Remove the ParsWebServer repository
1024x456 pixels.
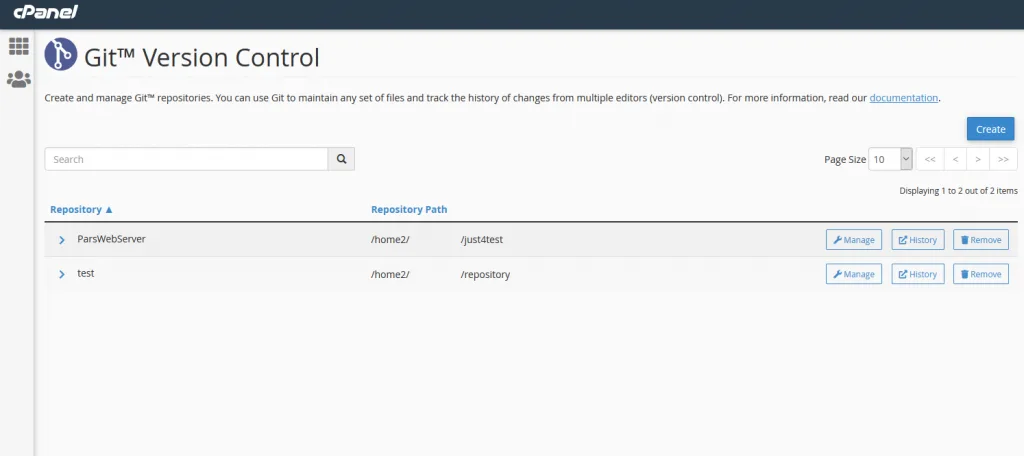[981, 240]
